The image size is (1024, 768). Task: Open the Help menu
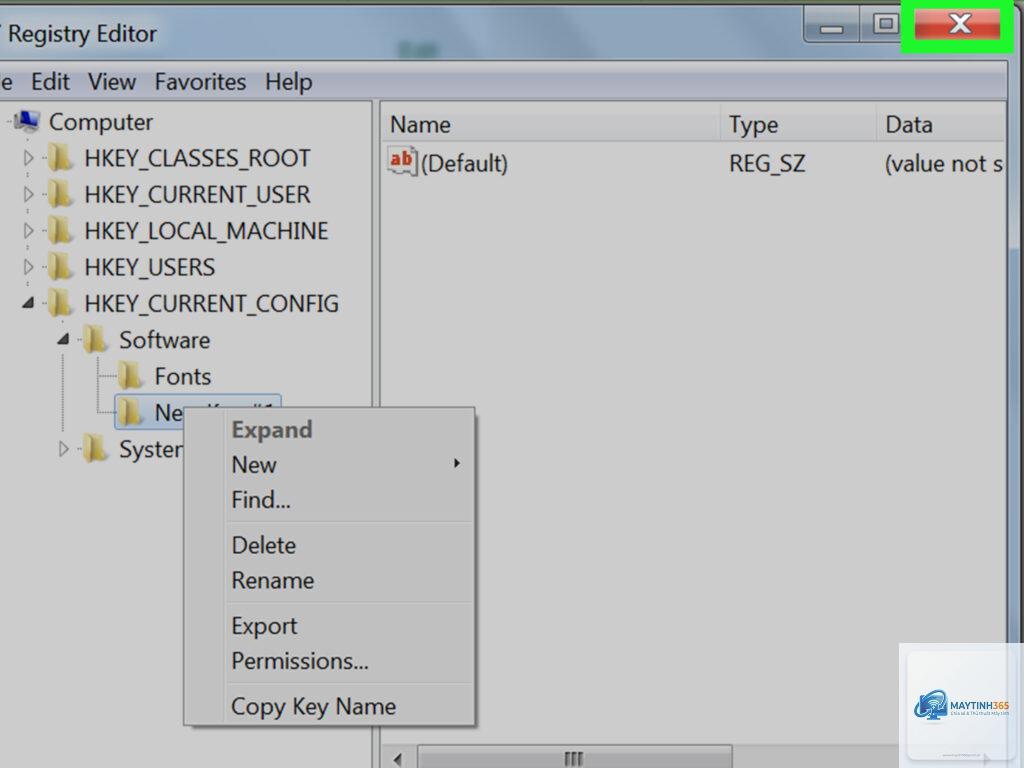click(289, 82)
